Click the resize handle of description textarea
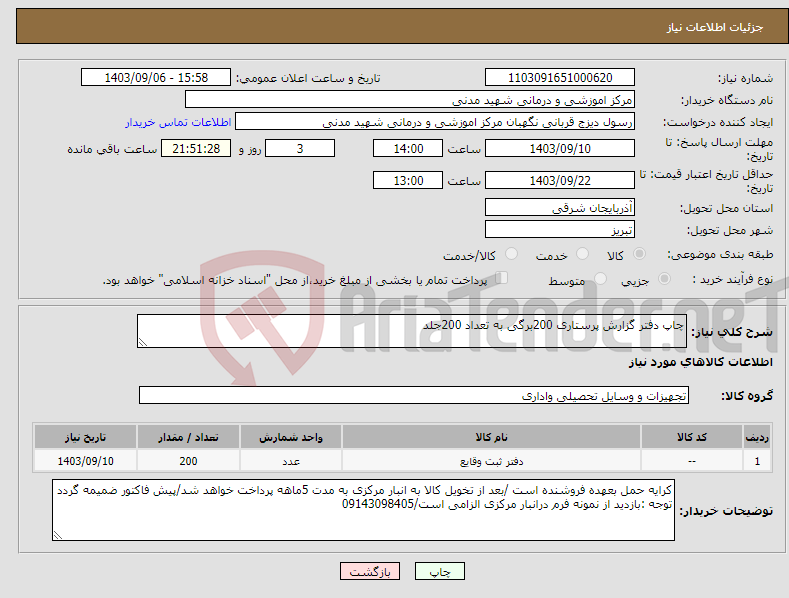The image size is (789, 598). click(x=143, y=343)
